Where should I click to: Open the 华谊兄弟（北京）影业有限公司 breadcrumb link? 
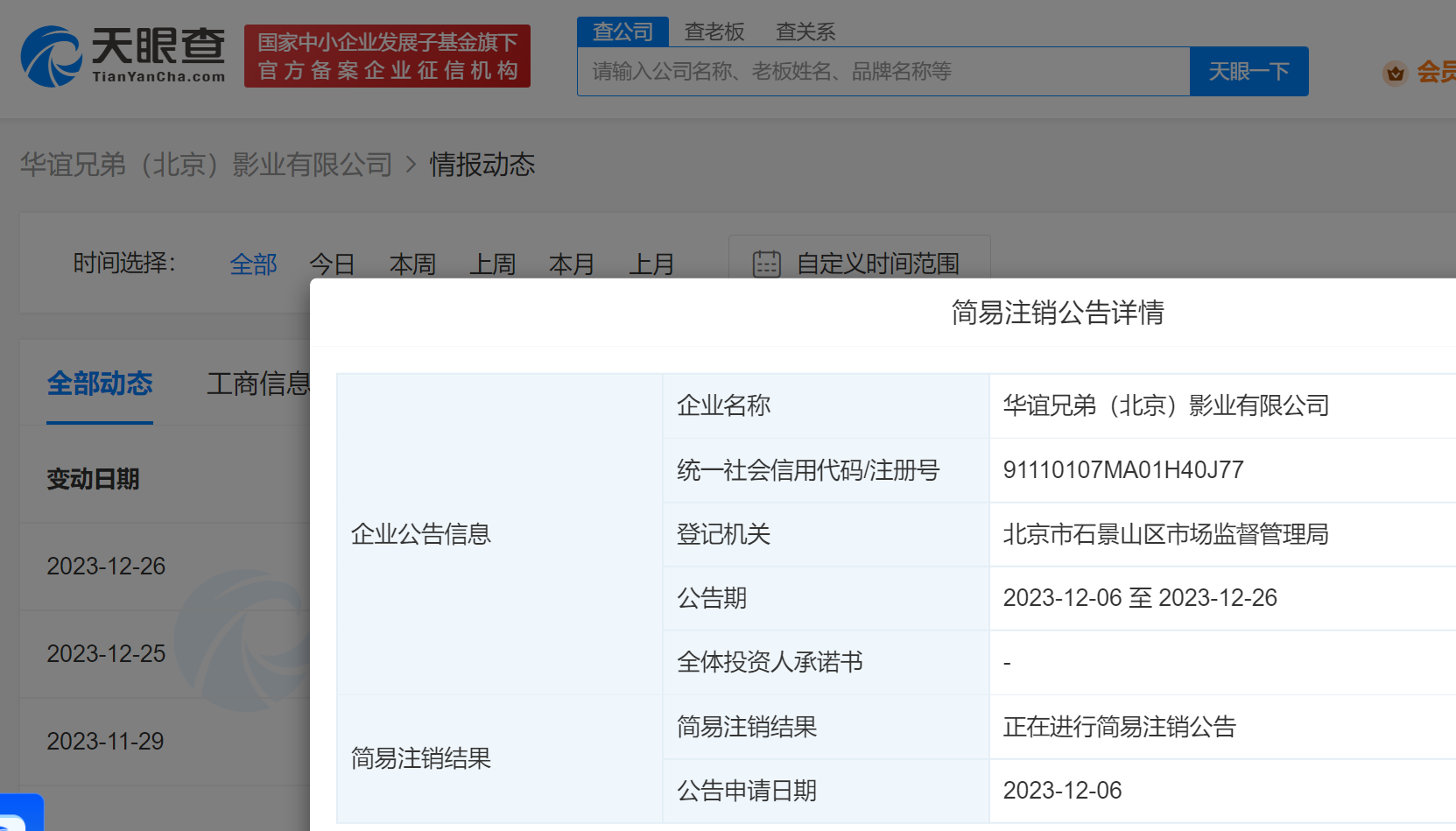pyautogui.click(x=207, y=165)
